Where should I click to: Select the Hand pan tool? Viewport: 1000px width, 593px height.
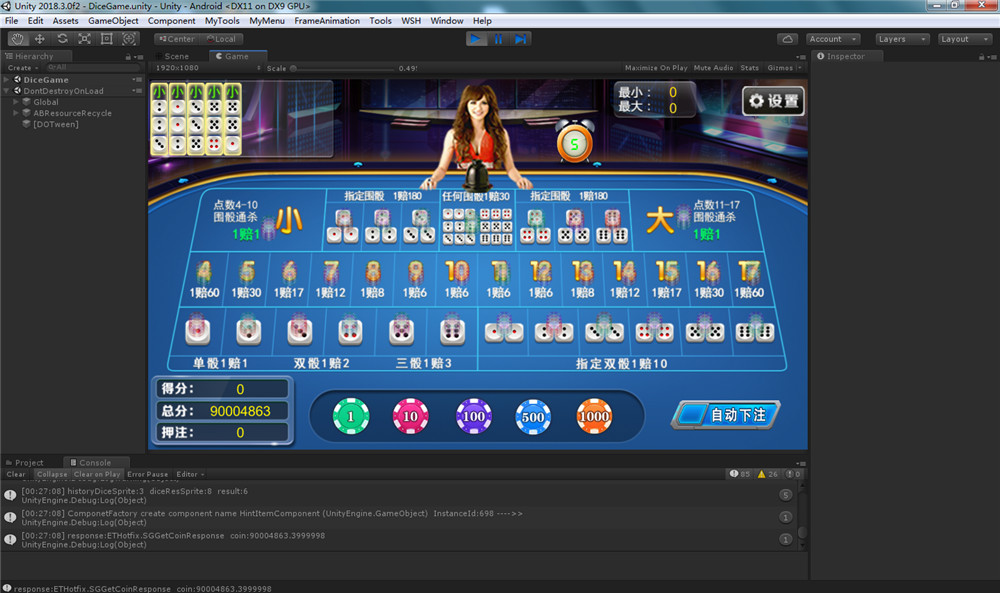(x=17, y=38)
